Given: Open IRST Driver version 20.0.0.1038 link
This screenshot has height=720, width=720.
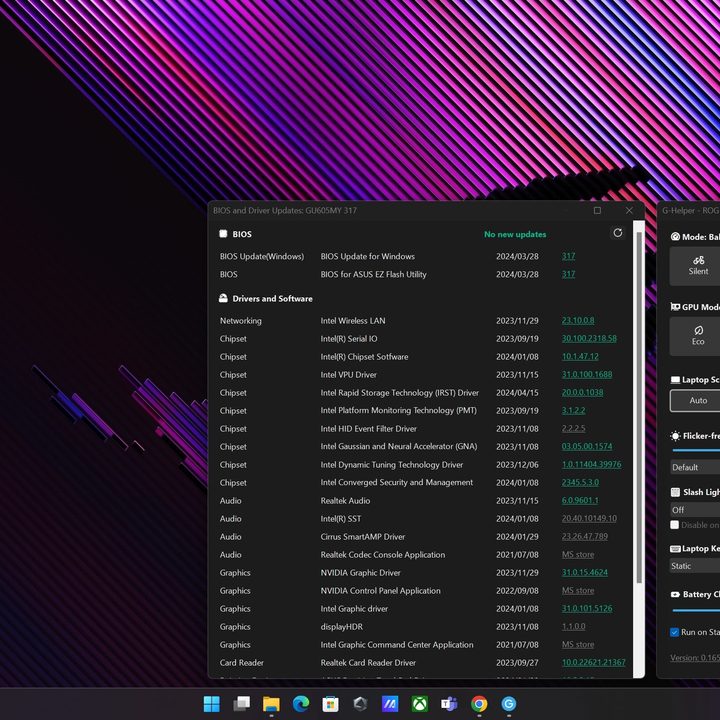Looking at the screenshot, I should 583,393.
